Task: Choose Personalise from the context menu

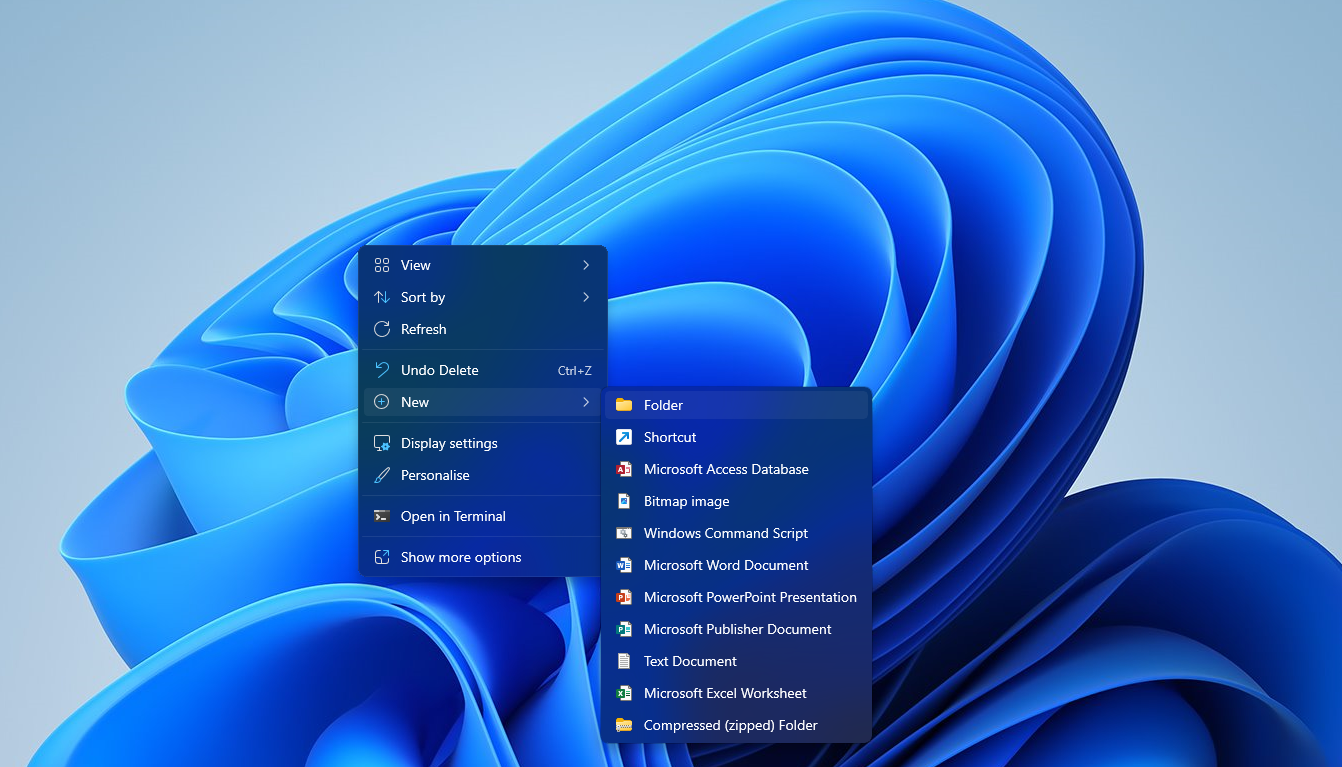Action: [483, 475]
